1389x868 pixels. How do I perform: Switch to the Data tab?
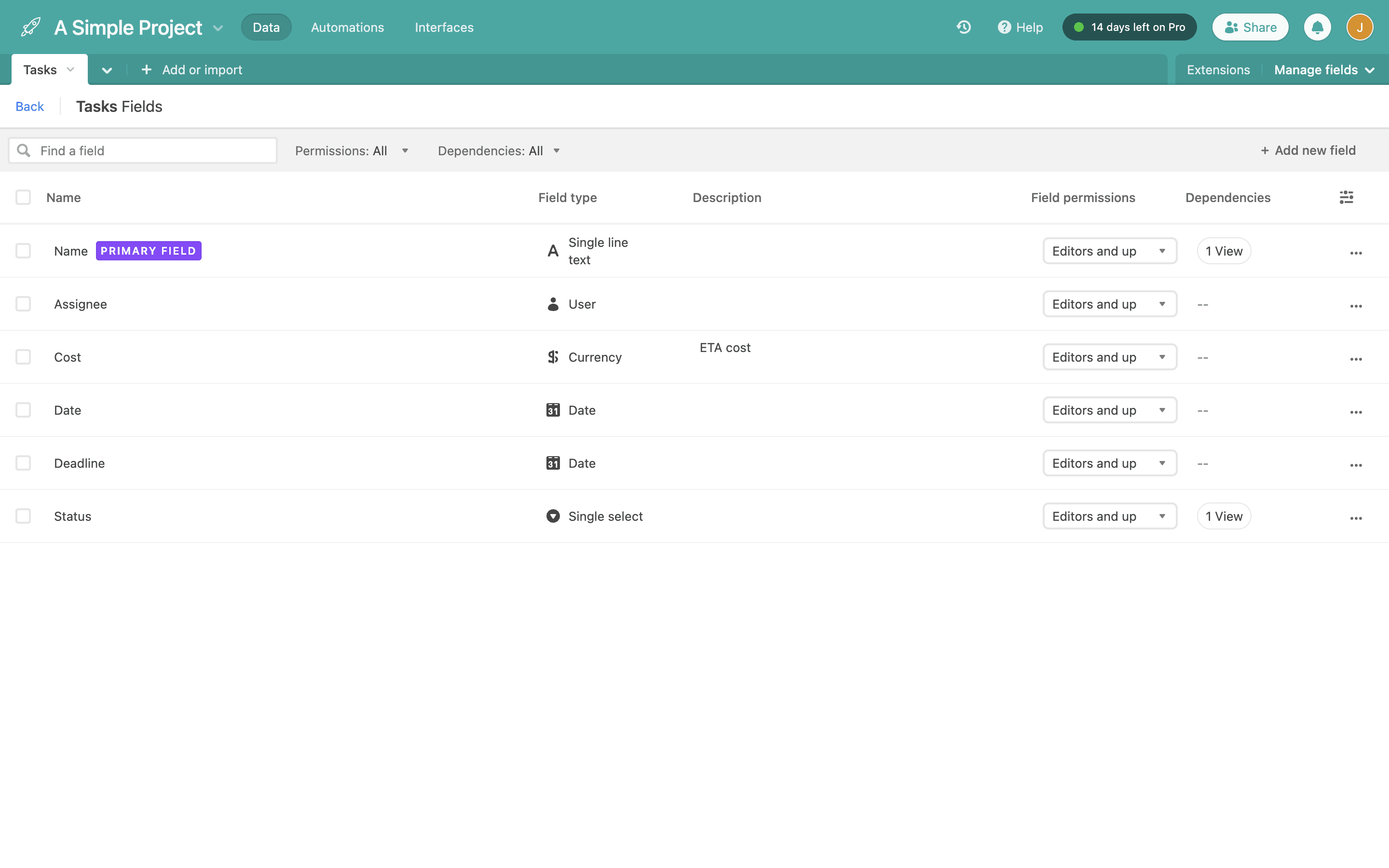point(266,27)
